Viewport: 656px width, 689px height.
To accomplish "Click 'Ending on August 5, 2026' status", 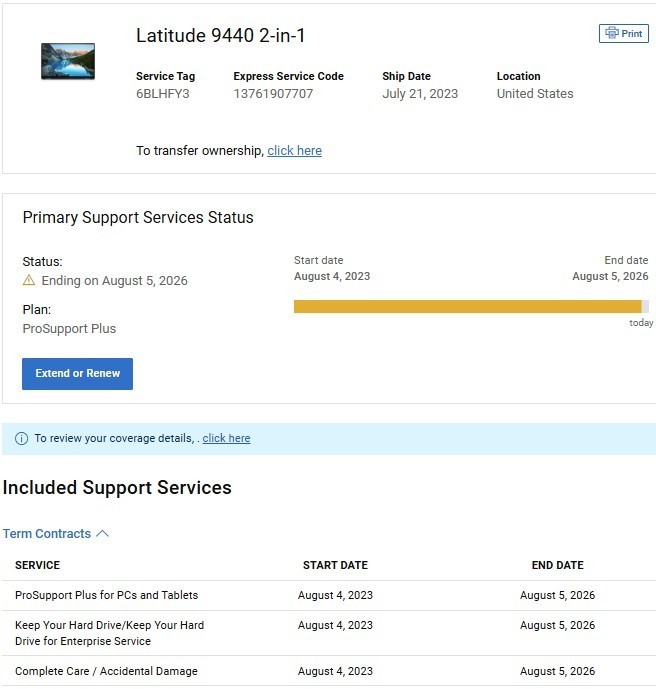I will pos(114,280).
